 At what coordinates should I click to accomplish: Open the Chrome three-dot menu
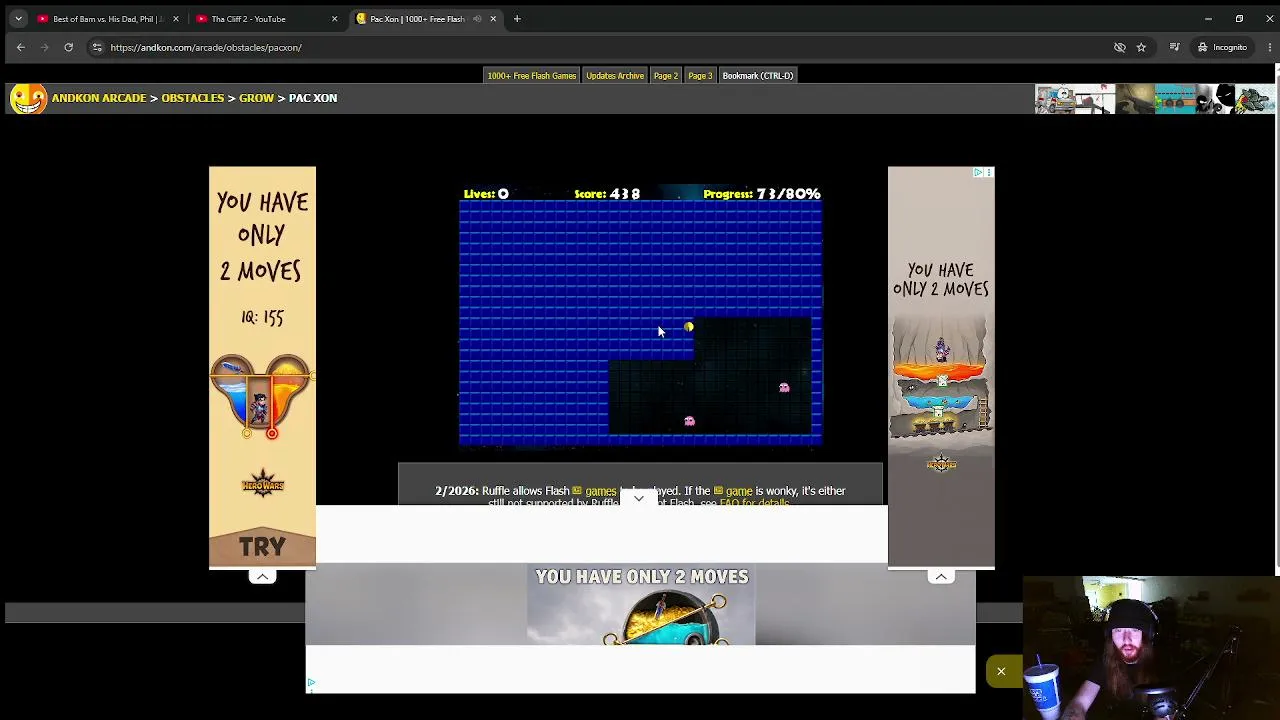point(1269,47)
